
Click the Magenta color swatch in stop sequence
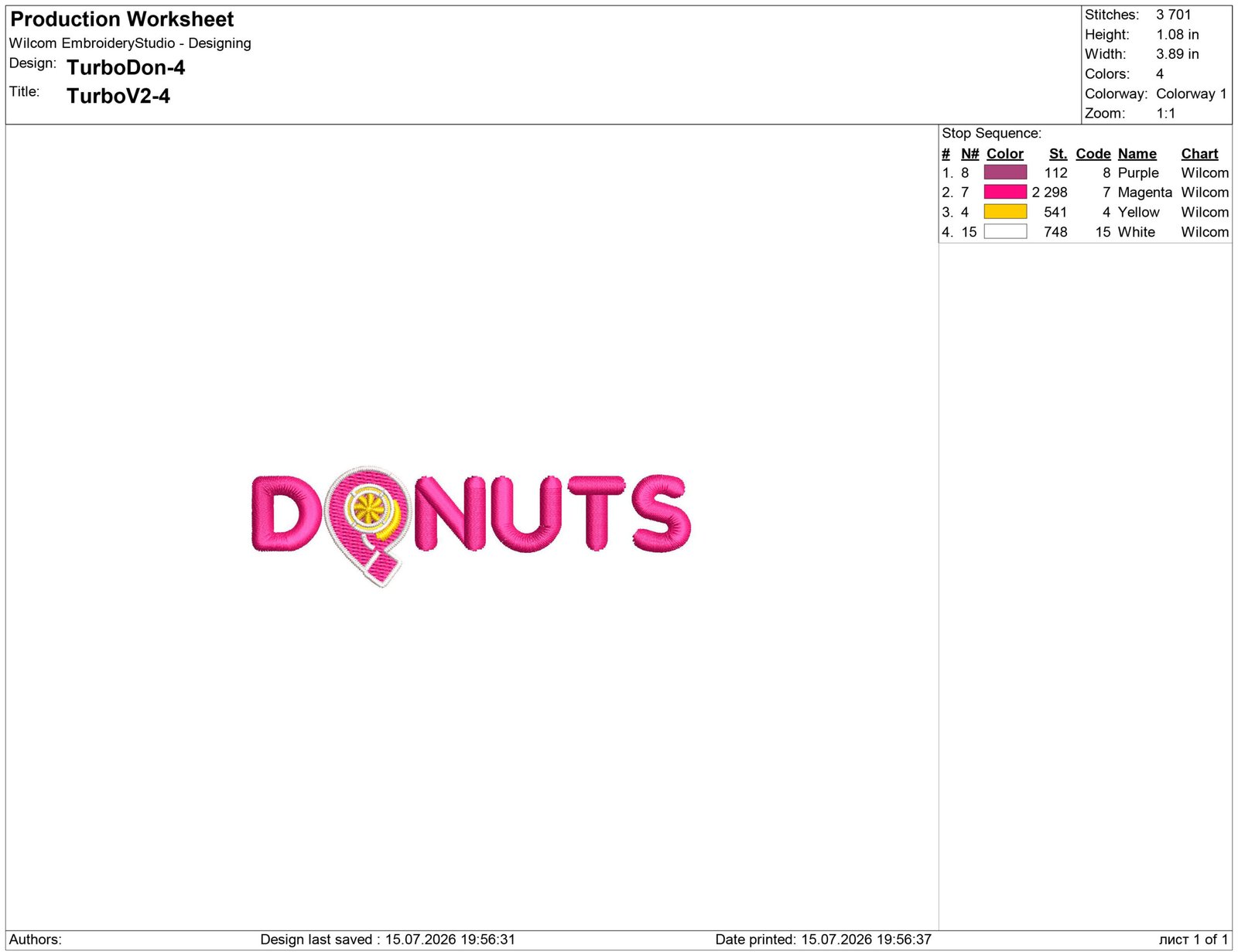coord(1005,192)
